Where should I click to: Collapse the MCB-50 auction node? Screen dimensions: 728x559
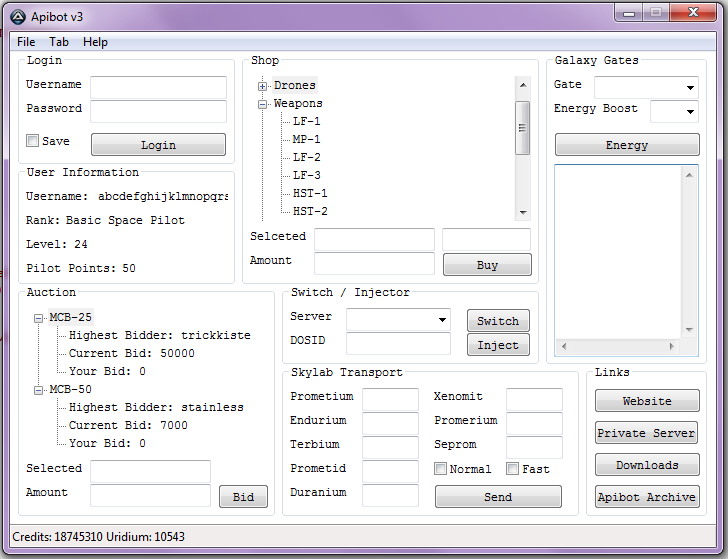(x=38, y=390)
